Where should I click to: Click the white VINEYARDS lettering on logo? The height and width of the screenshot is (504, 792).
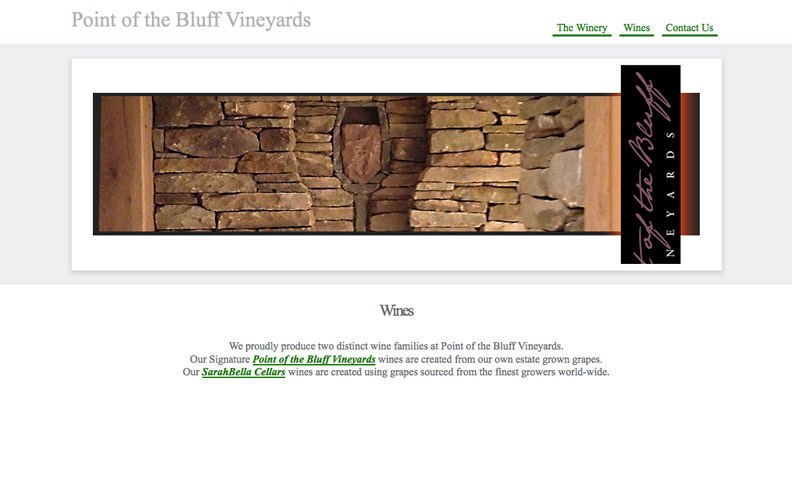[x=671, y=194]
